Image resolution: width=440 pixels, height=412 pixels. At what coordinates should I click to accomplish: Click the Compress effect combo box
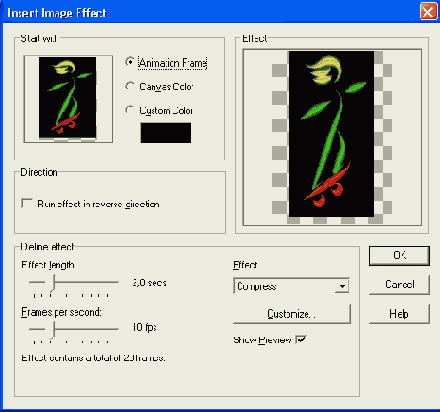pos(291,286)
